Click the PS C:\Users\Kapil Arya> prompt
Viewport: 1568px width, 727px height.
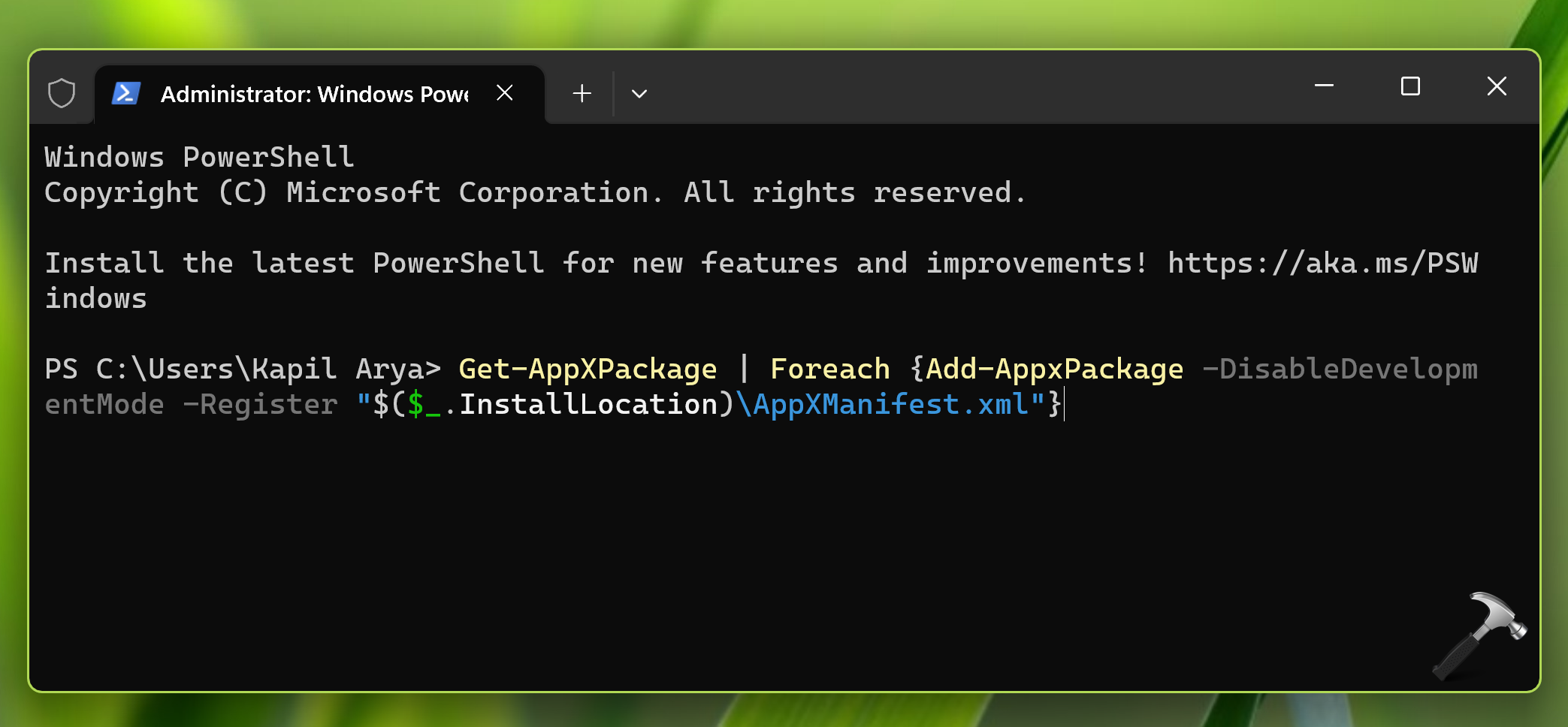tap(242, 370)
